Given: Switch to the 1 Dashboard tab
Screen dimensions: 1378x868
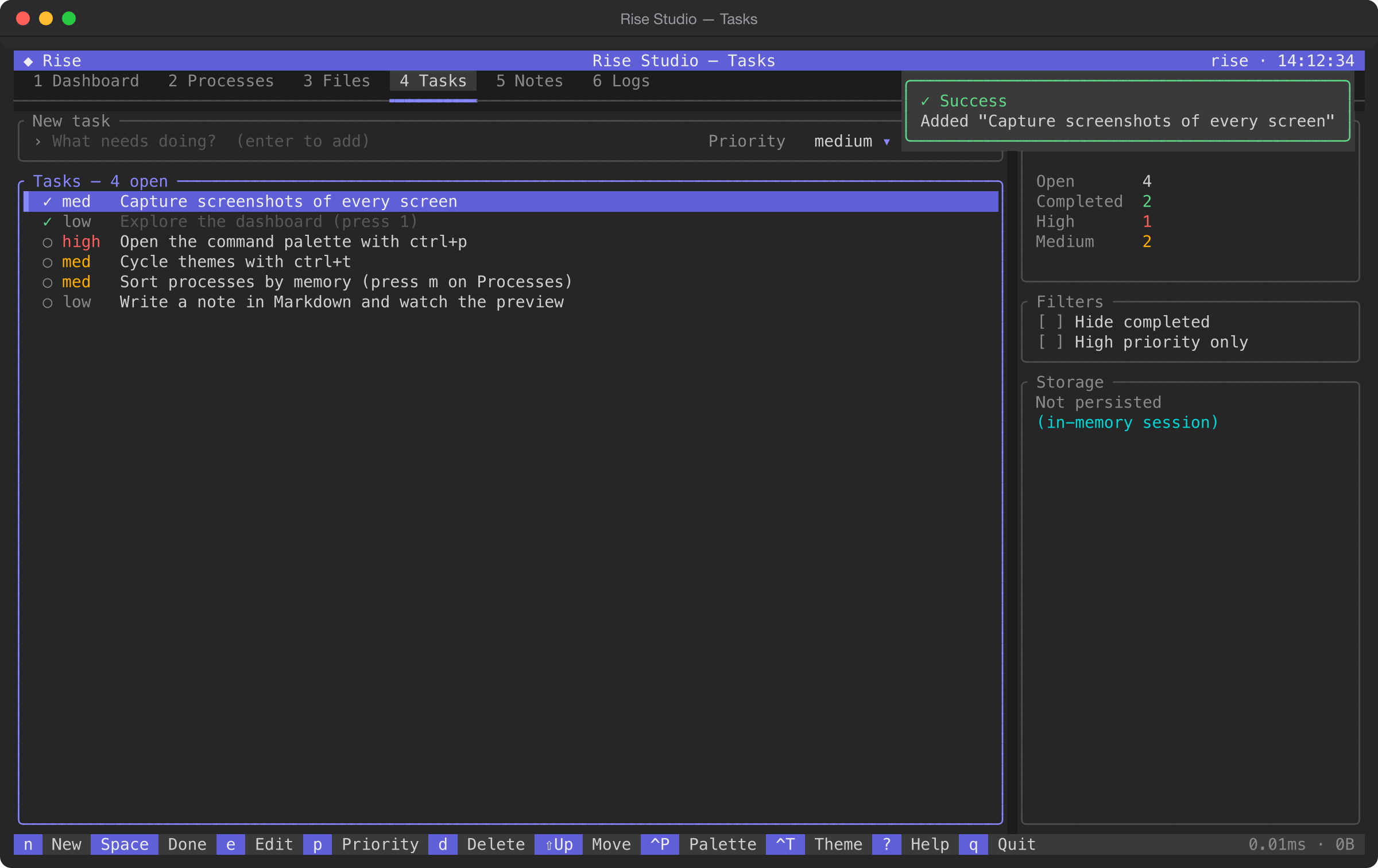Looking at the screenshot, I should coord(86,81).
